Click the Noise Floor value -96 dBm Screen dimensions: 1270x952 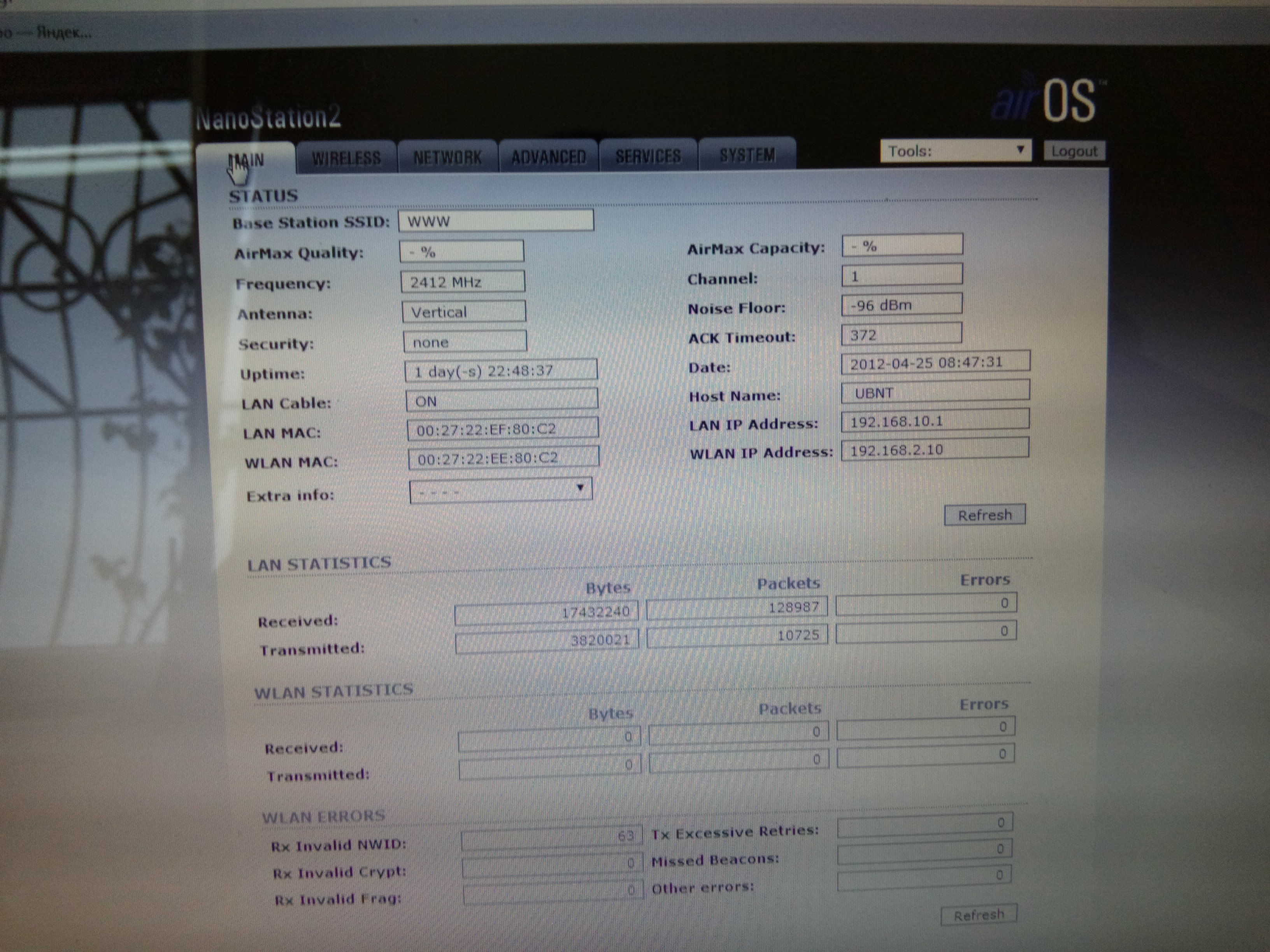902,304
